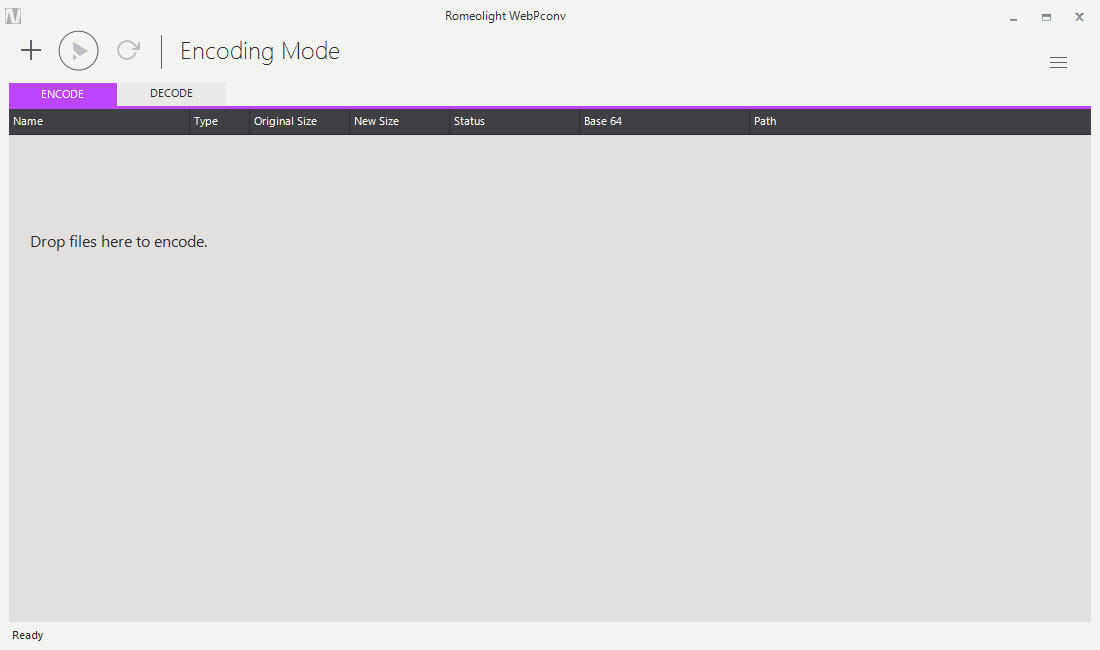Switch to the DECODE tab
Viewport: 1100px width, 650px height.
[x=171, y=92]
